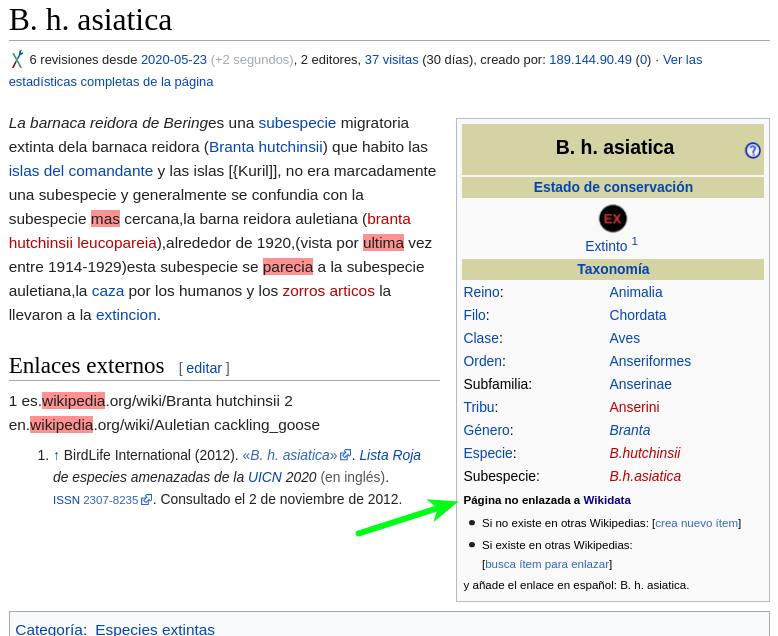Open creator IP 189.144.90.49 link
Viewport: 778px width, 636px height.
(590, 59)
